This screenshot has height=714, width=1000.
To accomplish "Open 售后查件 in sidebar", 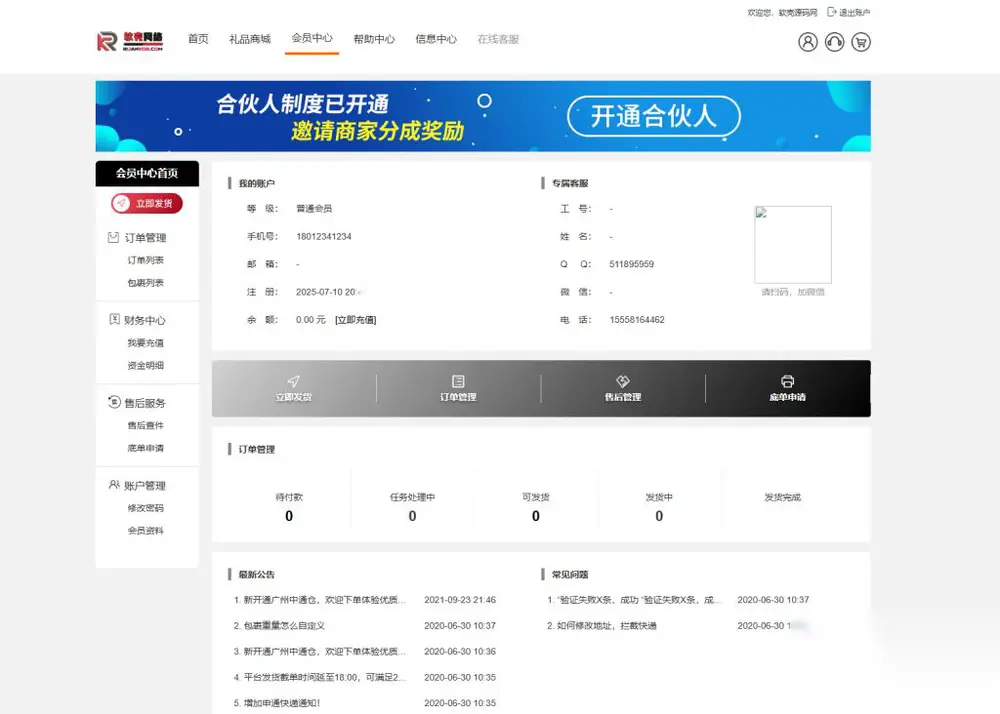I will [145, 425].
